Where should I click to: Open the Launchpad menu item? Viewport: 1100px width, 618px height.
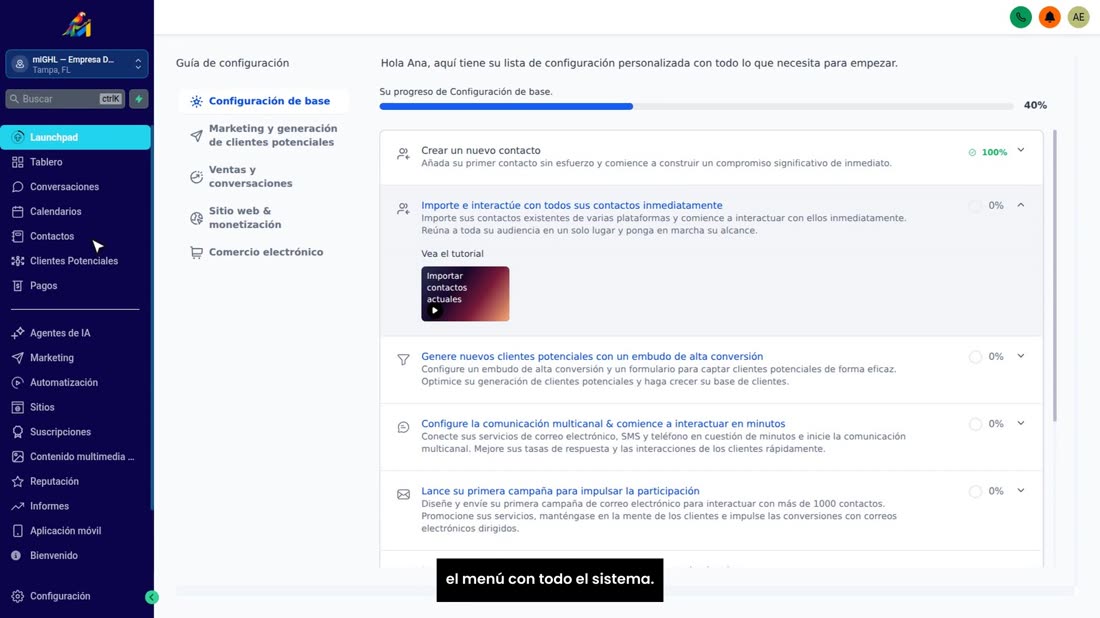tap(75, 137)
